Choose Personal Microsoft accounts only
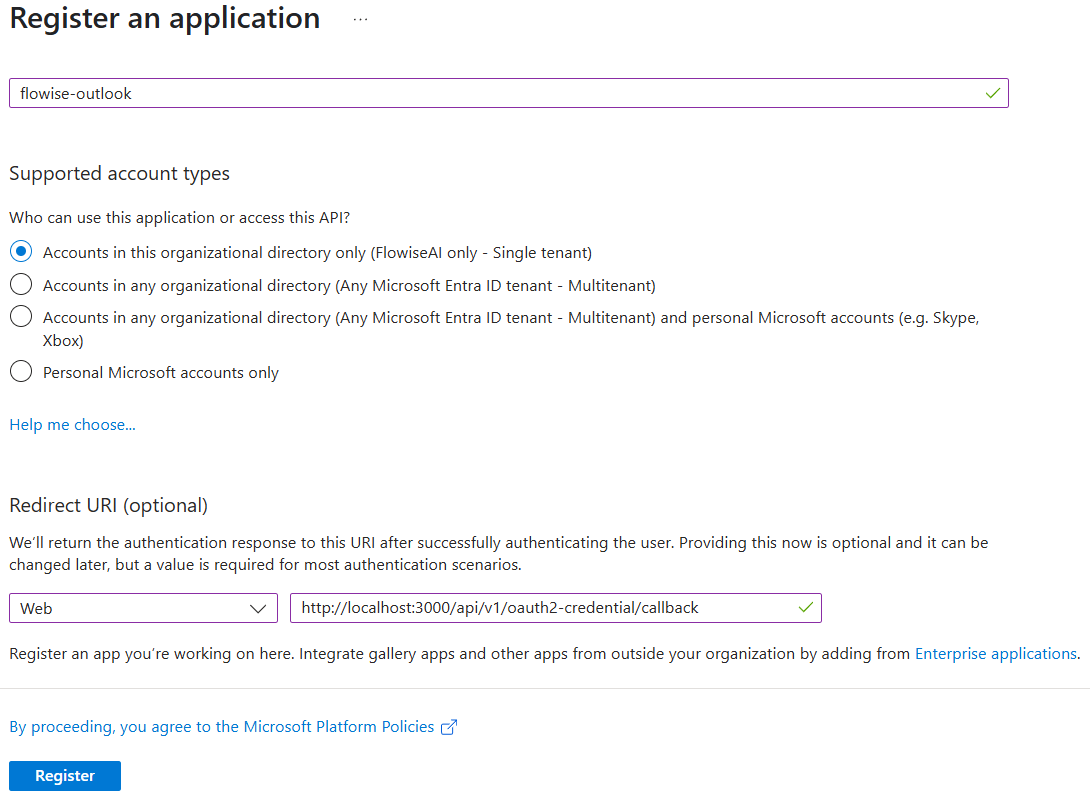Screen dimensions: 1090x798 [x=21, y=372]
